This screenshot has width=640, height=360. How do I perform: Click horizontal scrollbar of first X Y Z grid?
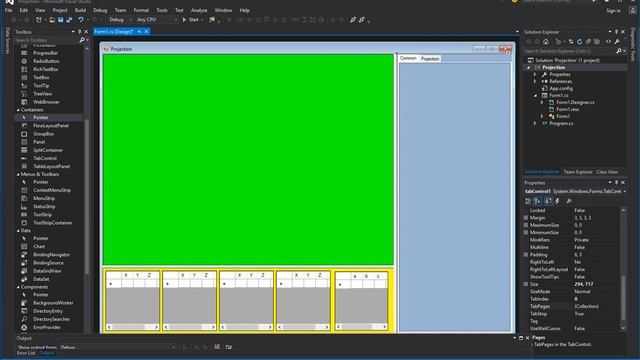[x=132, y=327]
